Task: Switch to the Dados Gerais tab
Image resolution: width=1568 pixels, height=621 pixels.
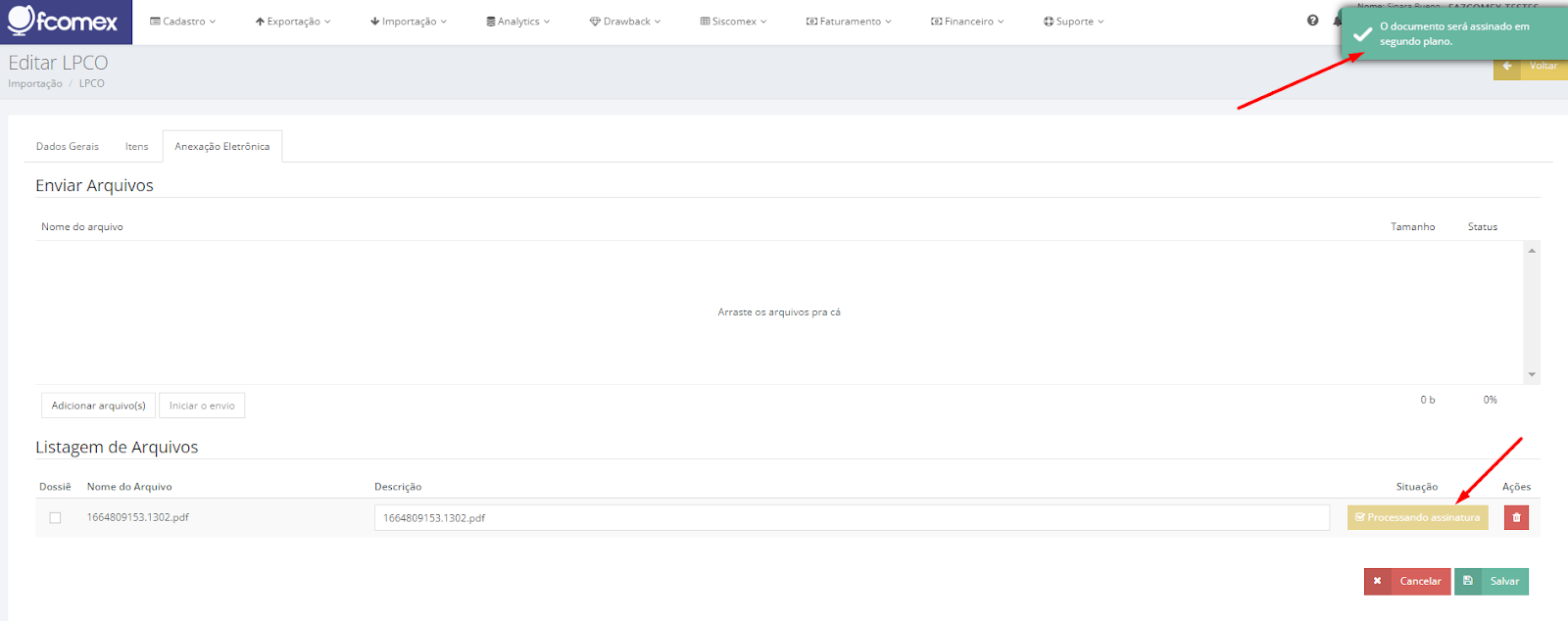Action: coord(68,147)
